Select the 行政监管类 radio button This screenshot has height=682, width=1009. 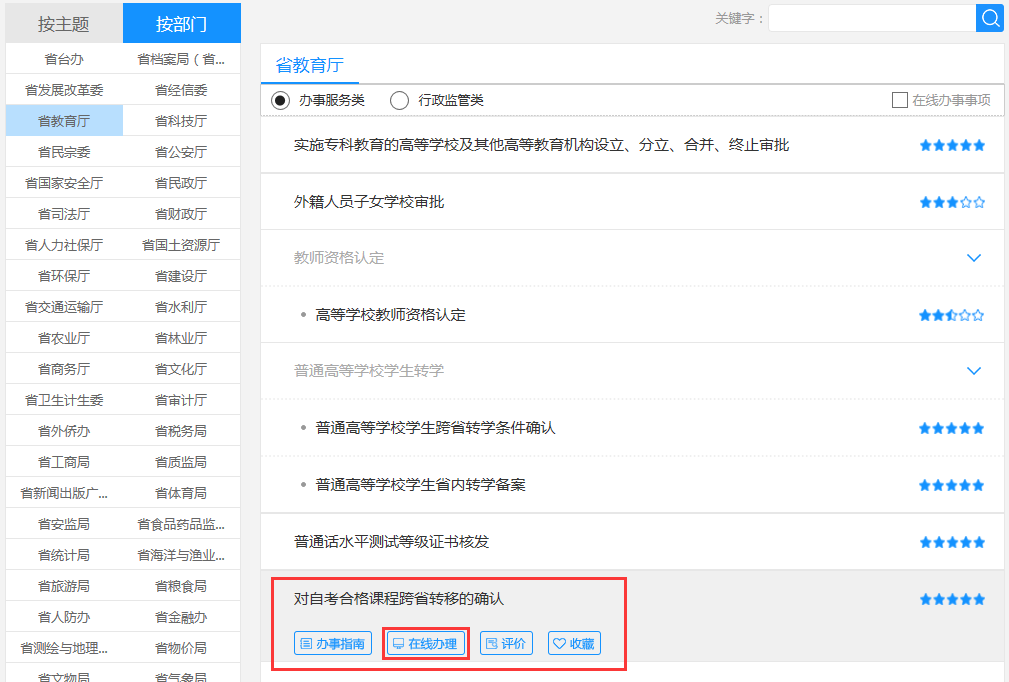pyautogui.click(x=400, y=100)
